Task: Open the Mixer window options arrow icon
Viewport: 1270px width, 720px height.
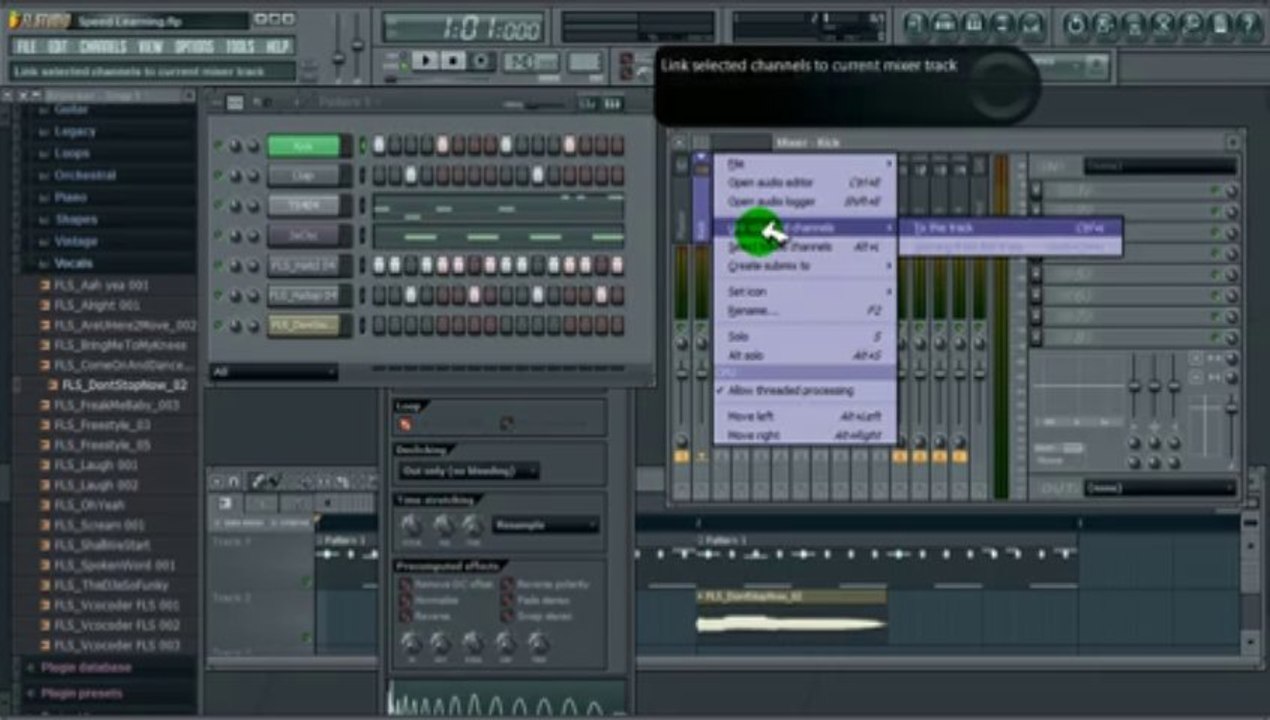Action: pyautogui.click(x=678, y=142)
